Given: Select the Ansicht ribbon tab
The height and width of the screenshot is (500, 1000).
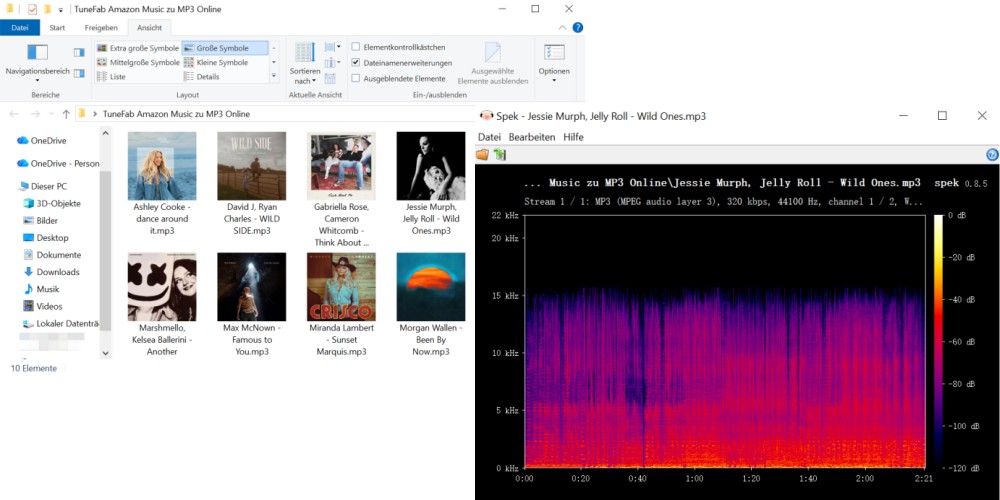Looking at the screenshot, I should click(x=149, y=27).
